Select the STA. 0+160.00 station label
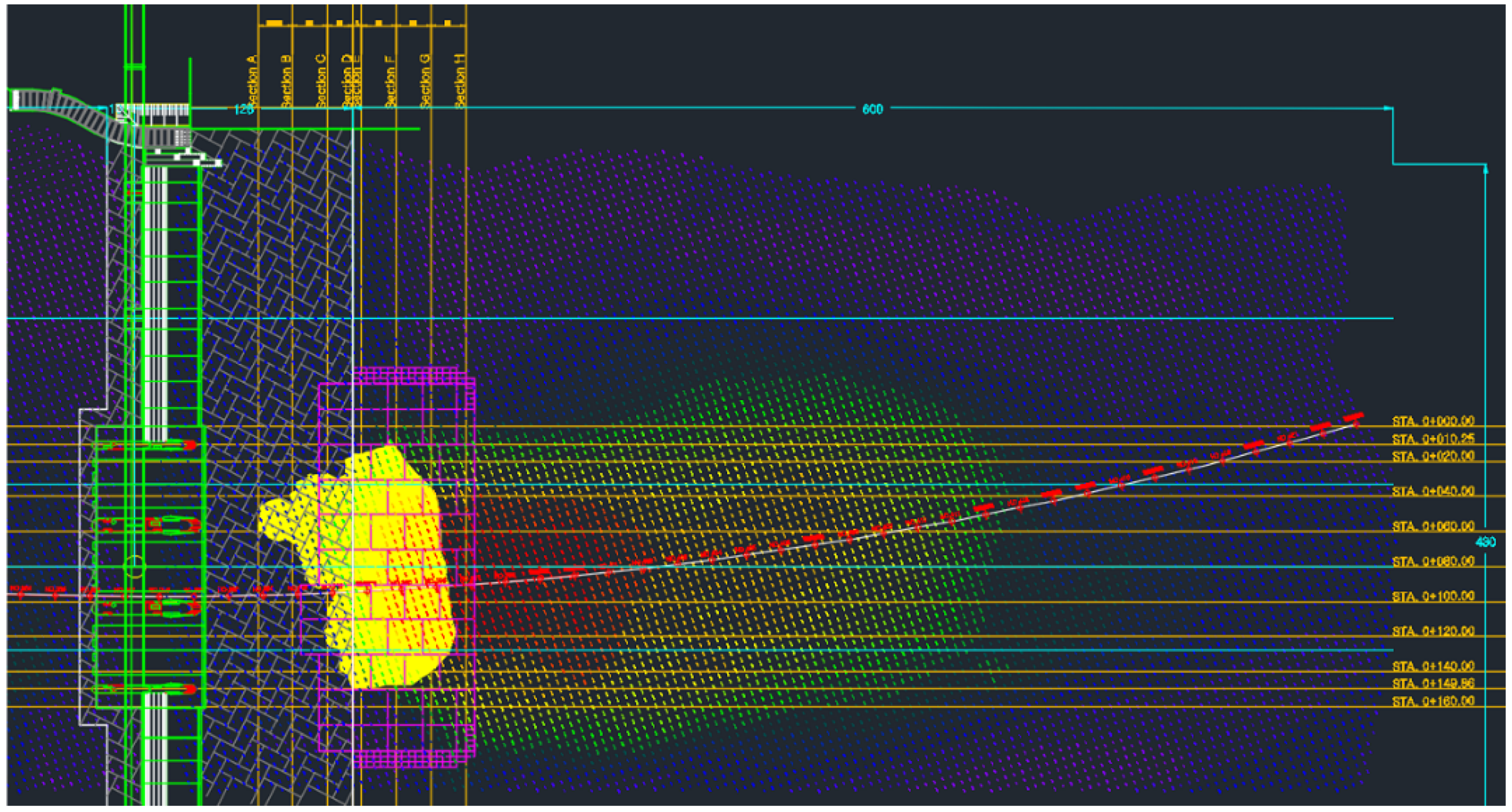The width and height of the screenshot is (1512, 812). coord(1433,701)
